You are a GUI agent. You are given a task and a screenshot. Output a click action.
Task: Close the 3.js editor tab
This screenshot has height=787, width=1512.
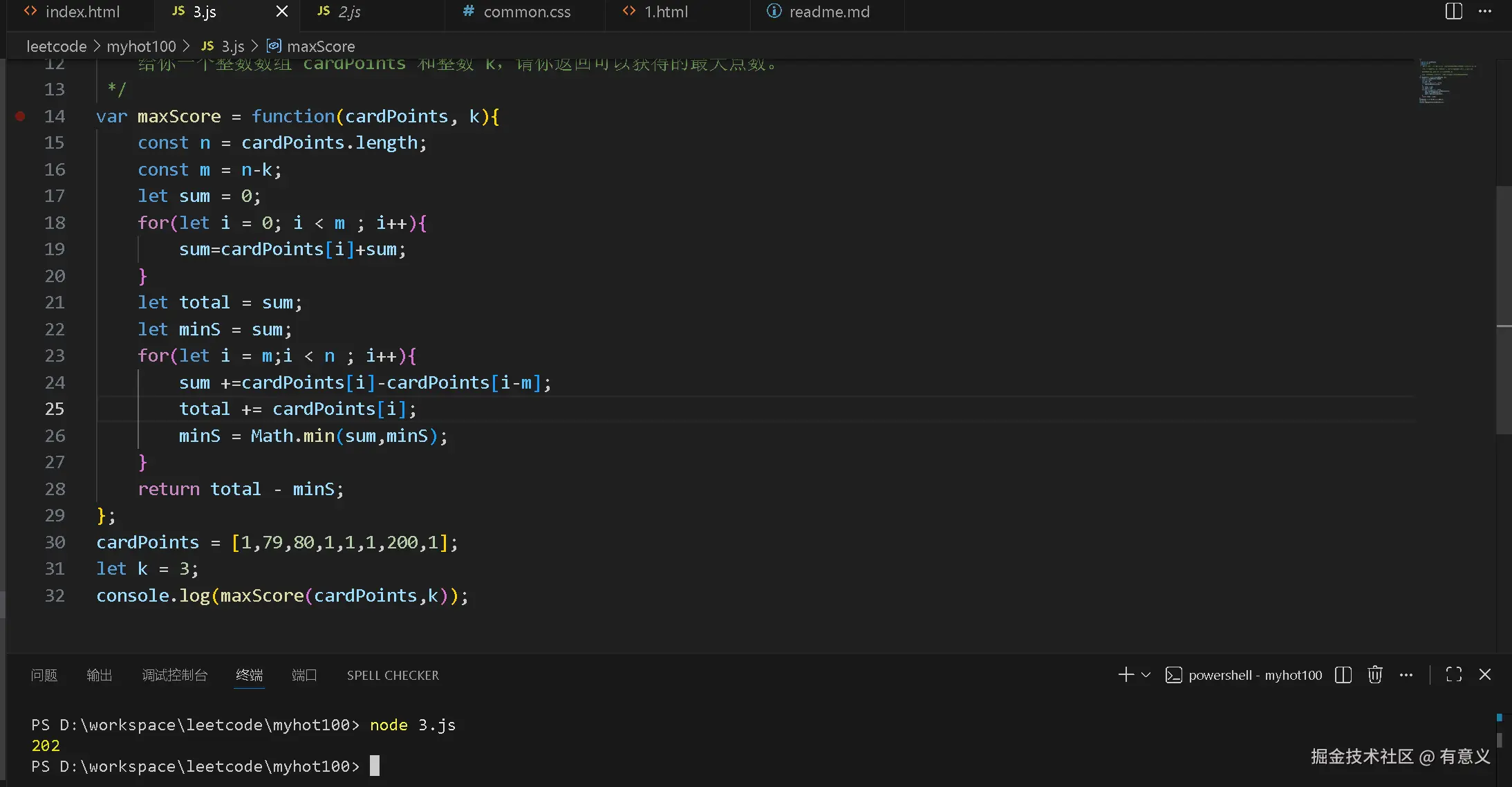click(x=282, y=12)
